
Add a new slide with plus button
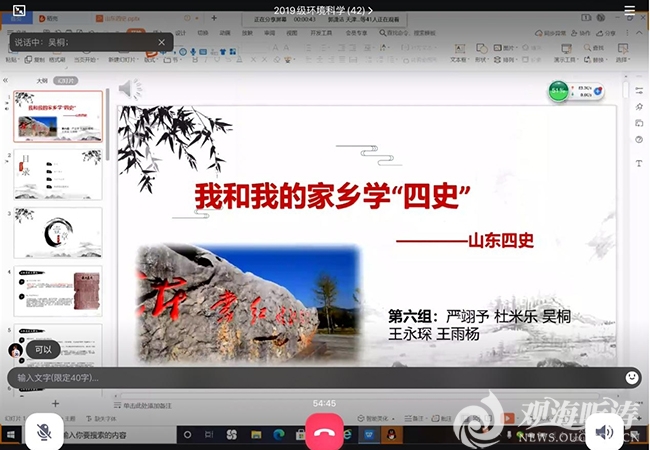coord(56,403)
